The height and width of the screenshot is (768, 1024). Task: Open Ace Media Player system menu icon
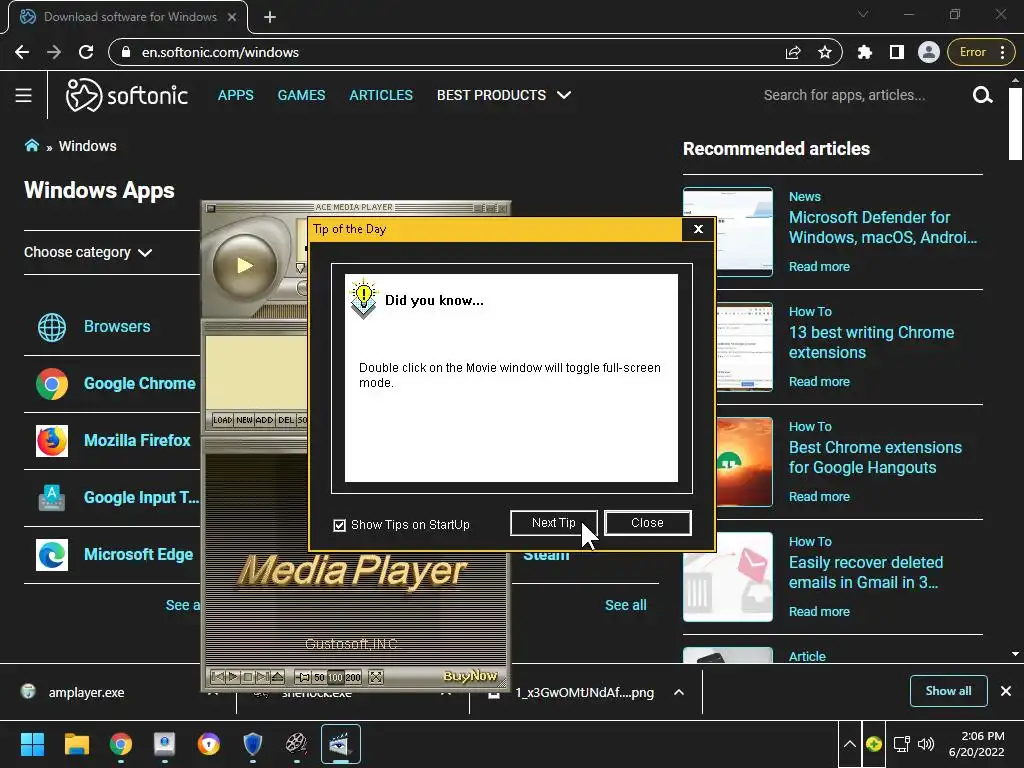click(211, 208)
